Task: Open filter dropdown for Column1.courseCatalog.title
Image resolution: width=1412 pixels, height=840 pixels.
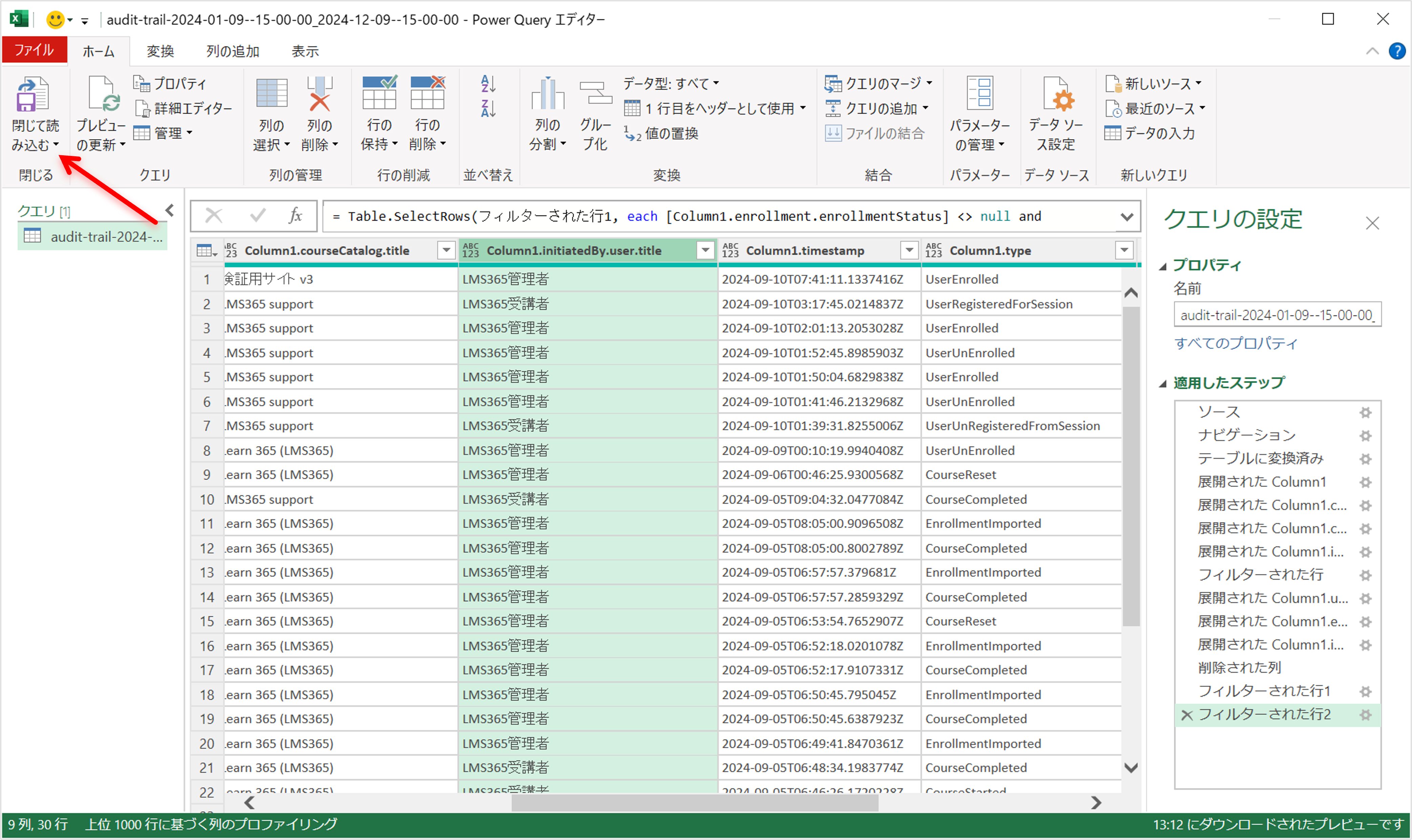Action: (x=447, y=250)
